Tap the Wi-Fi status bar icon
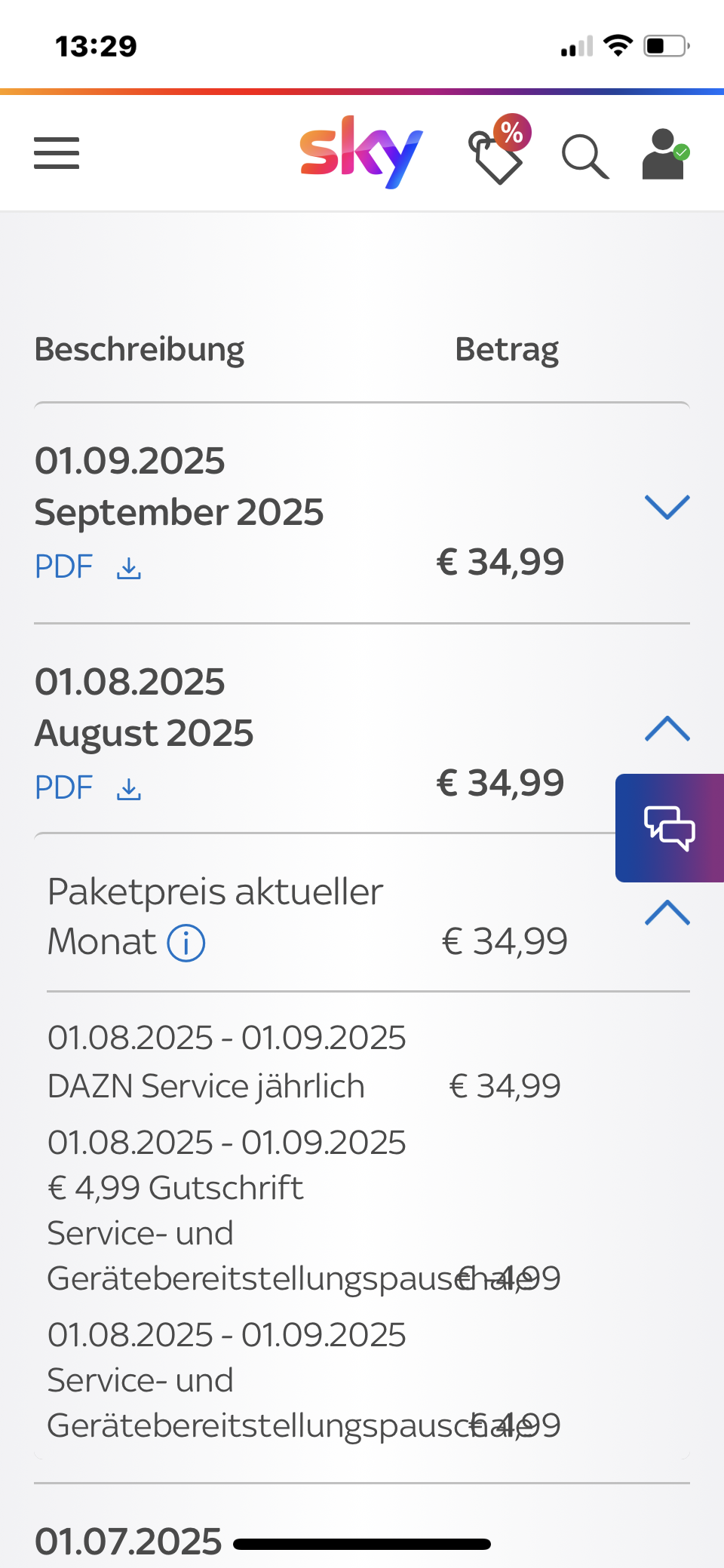Viewport: 724px width, 1568px height. click(618, 45)
